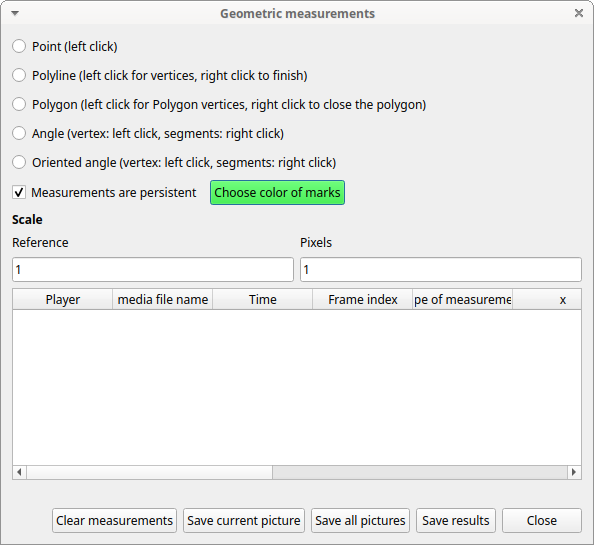Sort by the Time column header
594x545 pixels.
[x=263, y=300]
